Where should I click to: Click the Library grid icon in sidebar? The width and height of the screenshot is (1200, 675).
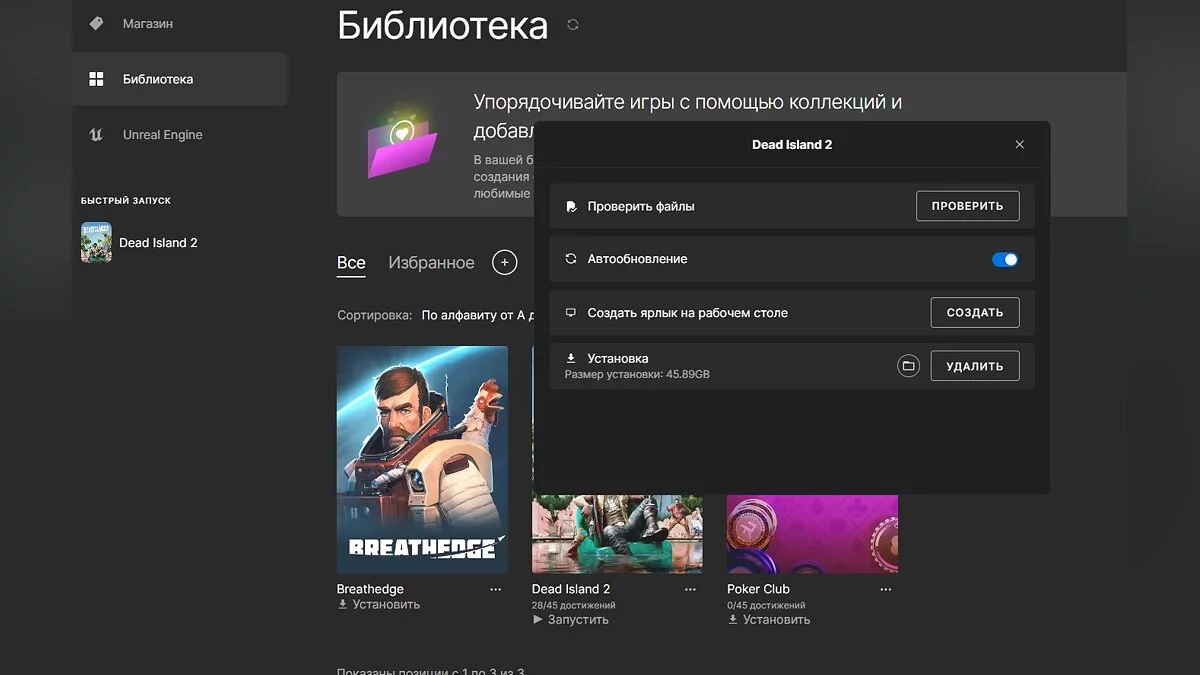[x=96, y=79]
